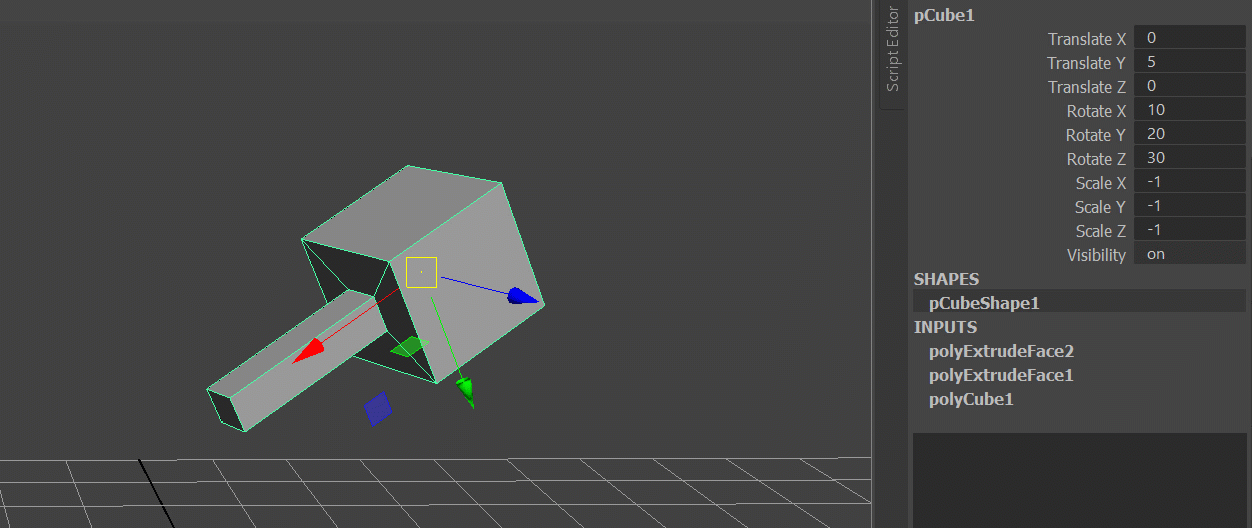The height and width of the screenshot is (528, 1252).
Task: Toggle the Visibility value field
Action: 1189,254
